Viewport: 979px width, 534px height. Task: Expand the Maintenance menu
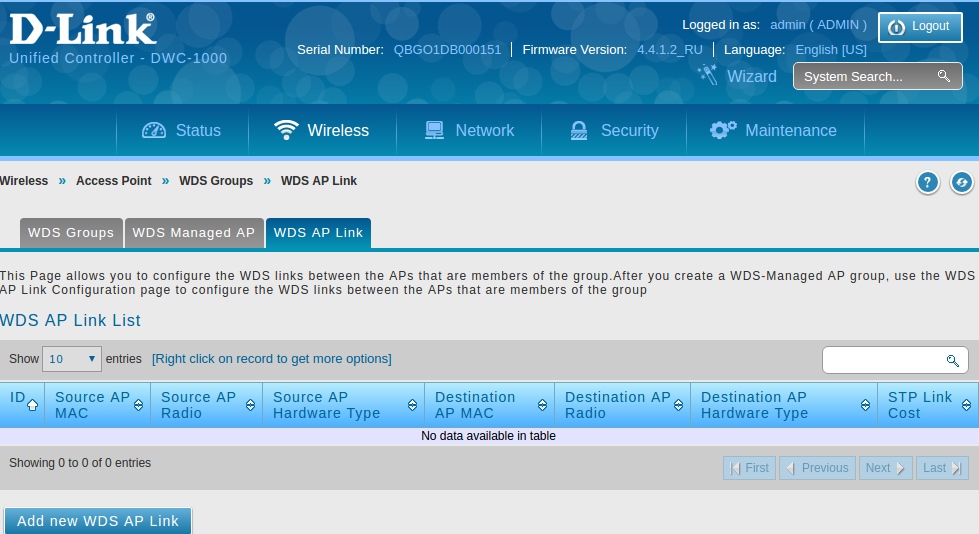tap(773, 130)
